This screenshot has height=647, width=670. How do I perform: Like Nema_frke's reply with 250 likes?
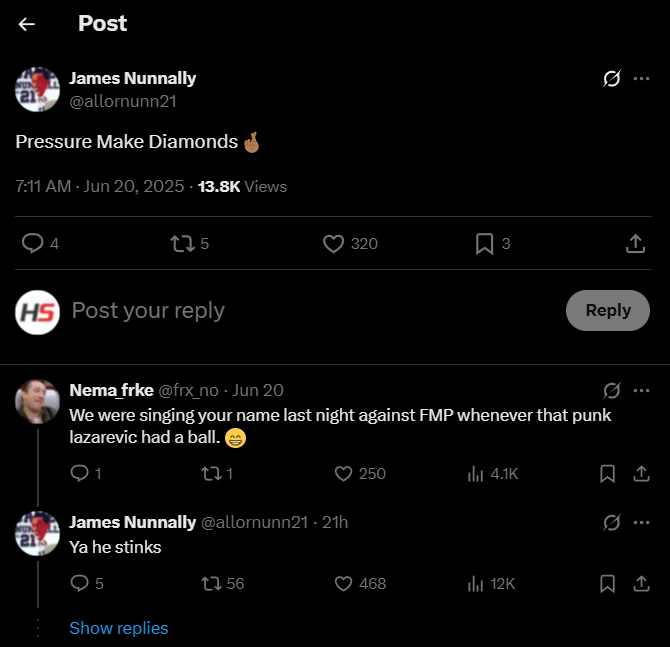(343, 474)
